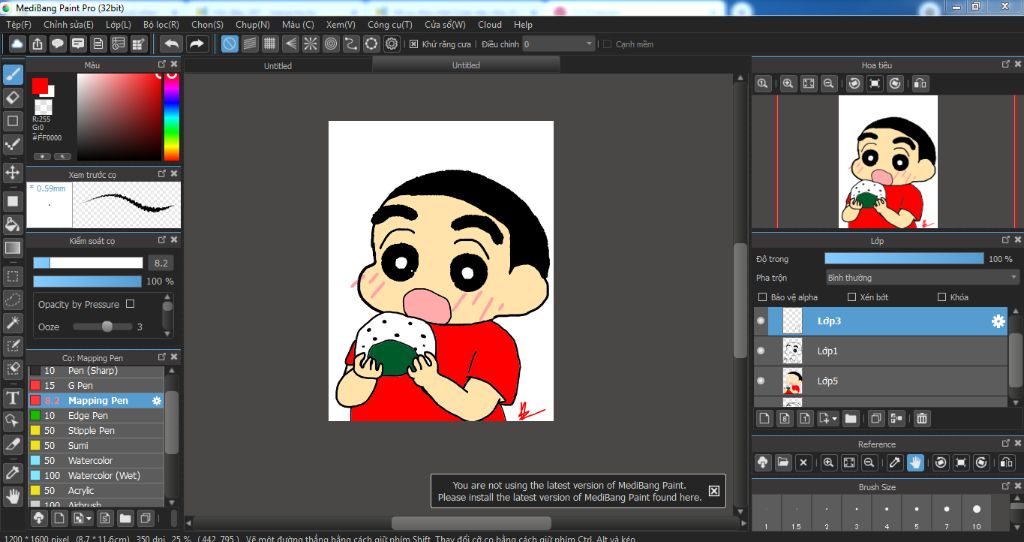The height and width of the screenshot is (542, 1024).
Task: Hide layer Lớp5 visibility dot
Action: click(761, 381)
